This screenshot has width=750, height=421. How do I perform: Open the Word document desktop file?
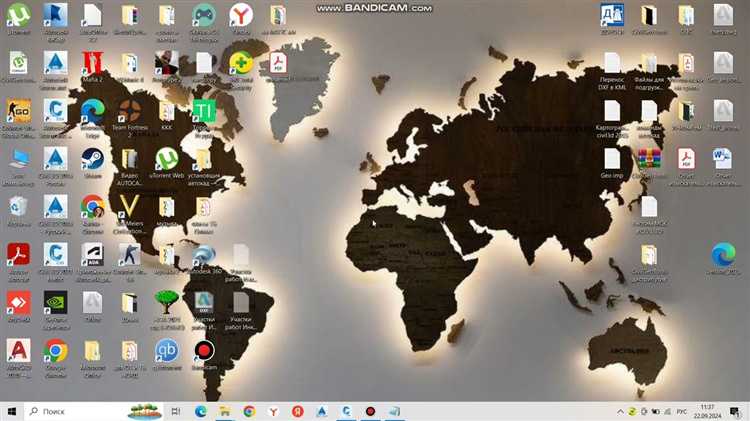(x=723, y=166)
